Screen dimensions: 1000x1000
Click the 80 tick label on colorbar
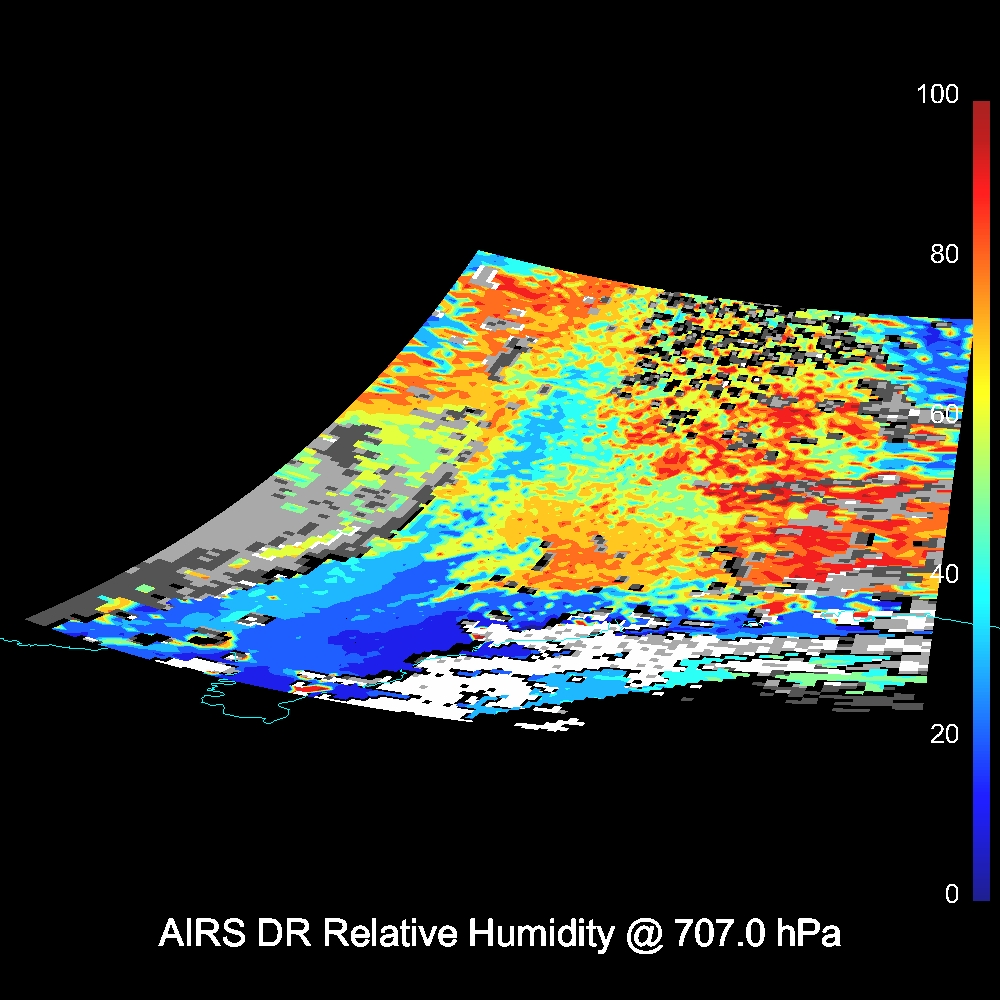[x=943, y=254]
